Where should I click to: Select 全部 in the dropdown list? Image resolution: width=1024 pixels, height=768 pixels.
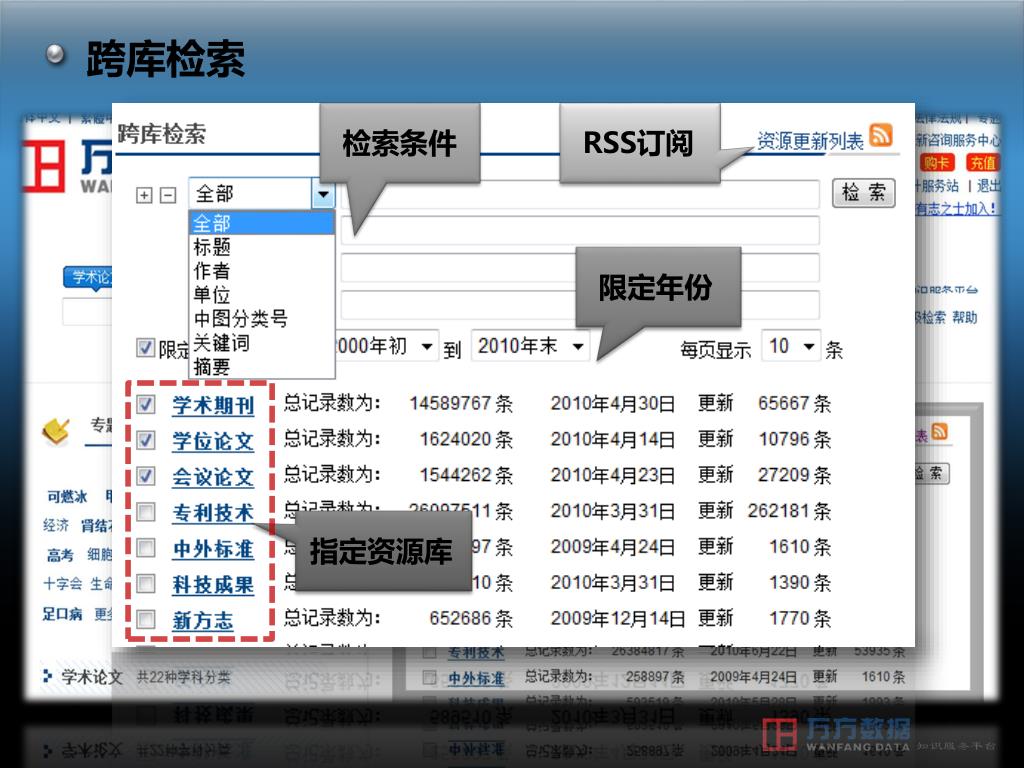pyautogui.click(x=263, y=223)
